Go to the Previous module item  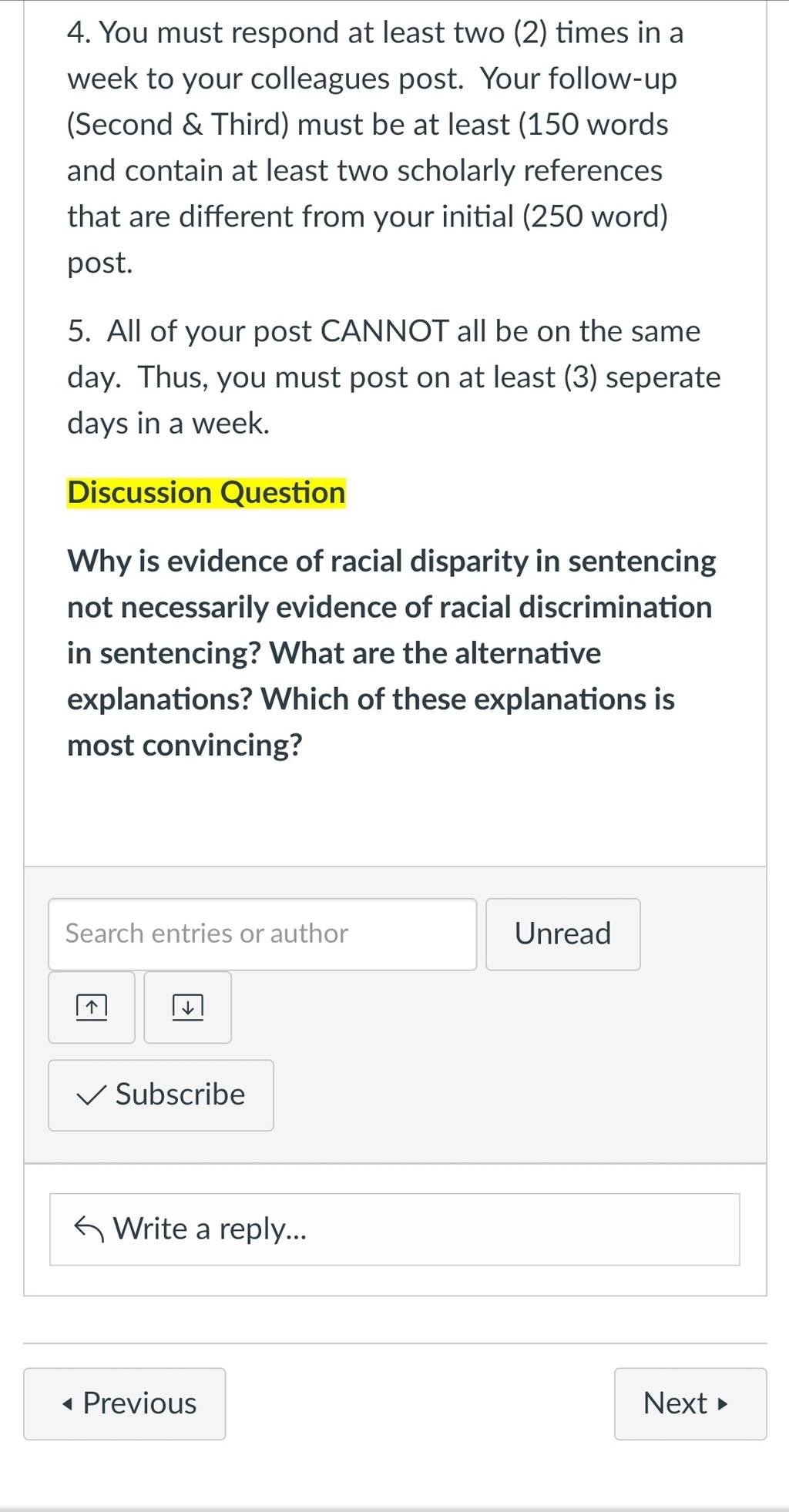tap(125, 1403)
